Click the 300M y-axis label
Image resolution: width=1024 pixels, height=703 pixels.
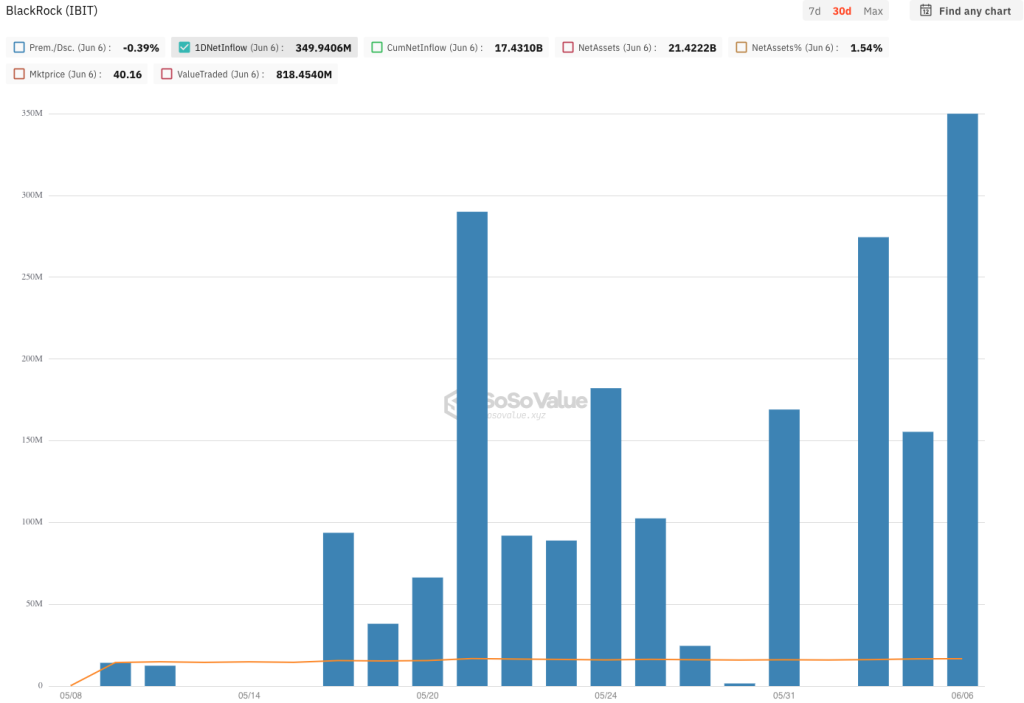click(31, 195)
